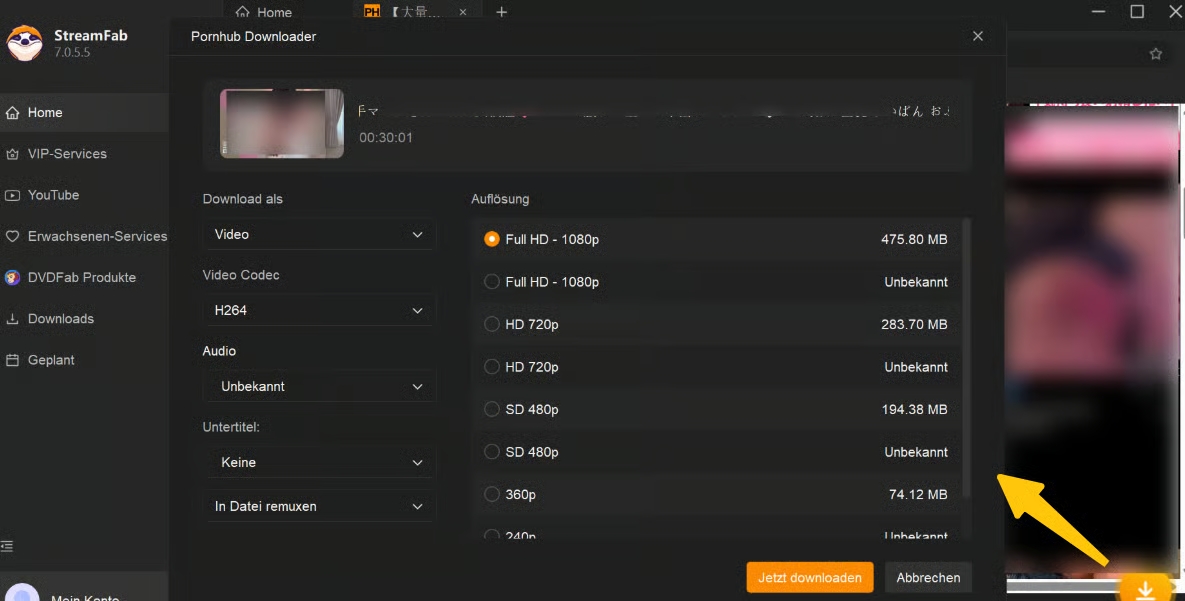Open the YouTube sidebar entry
Image resolution: width=1185 pixels, height=601 pixels.
[84, 195]
